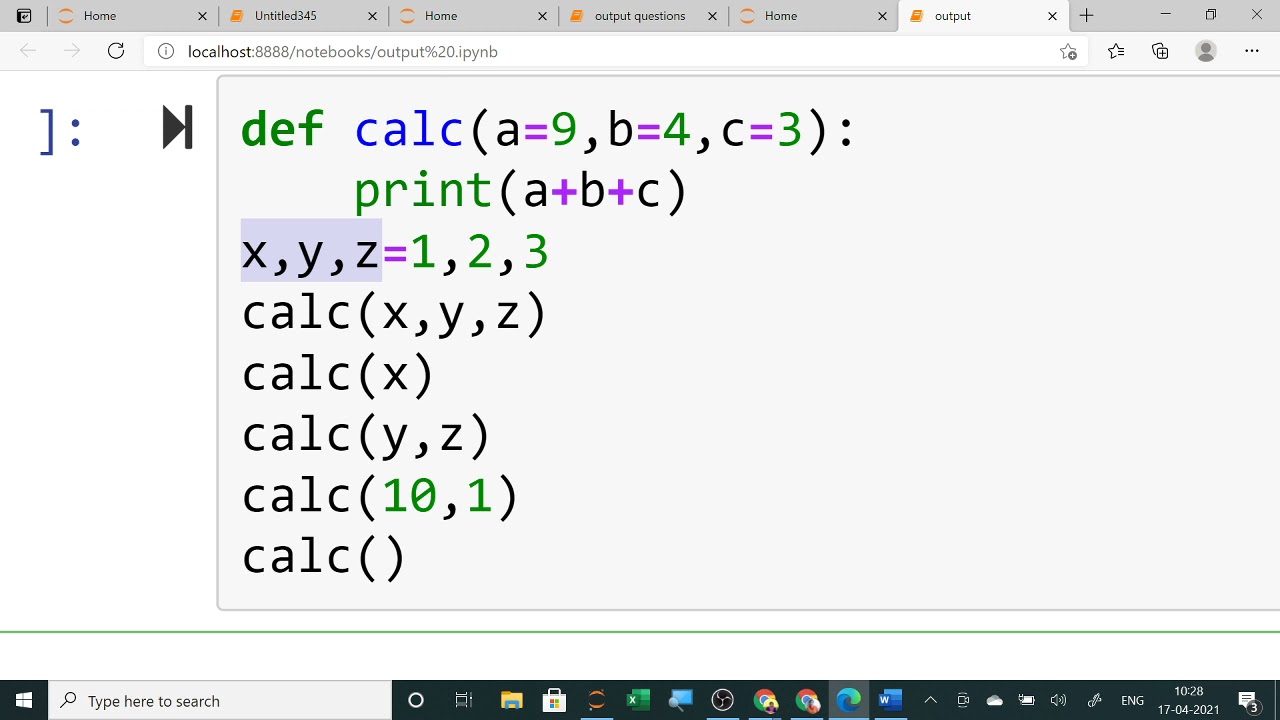
Task: Open the Favorites list icon
Action: click(1116, 51)
